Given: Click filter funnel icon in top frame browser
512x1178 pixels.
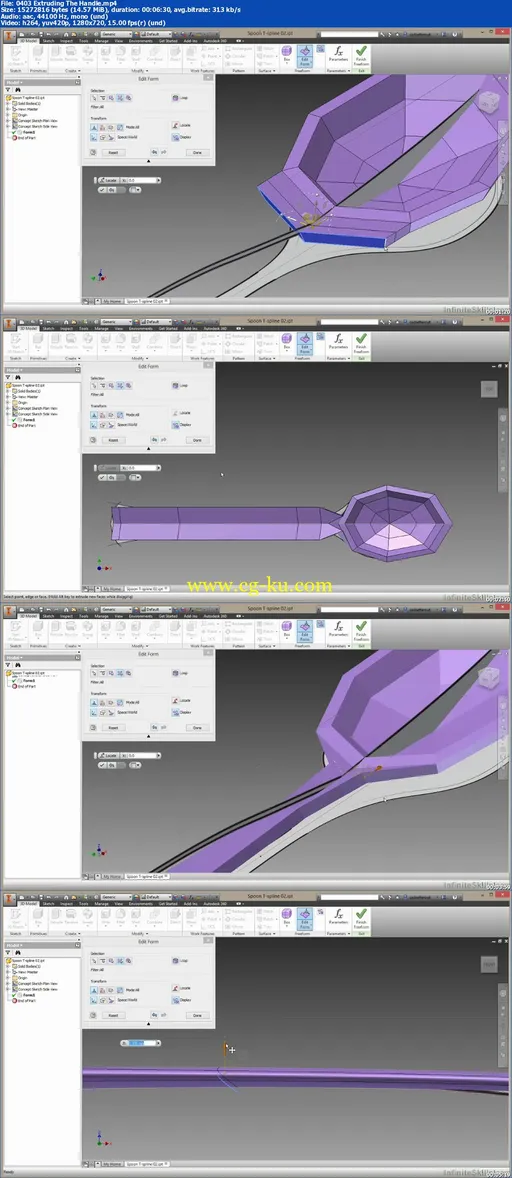Looking at the screenshot, I should pos(9,90).
